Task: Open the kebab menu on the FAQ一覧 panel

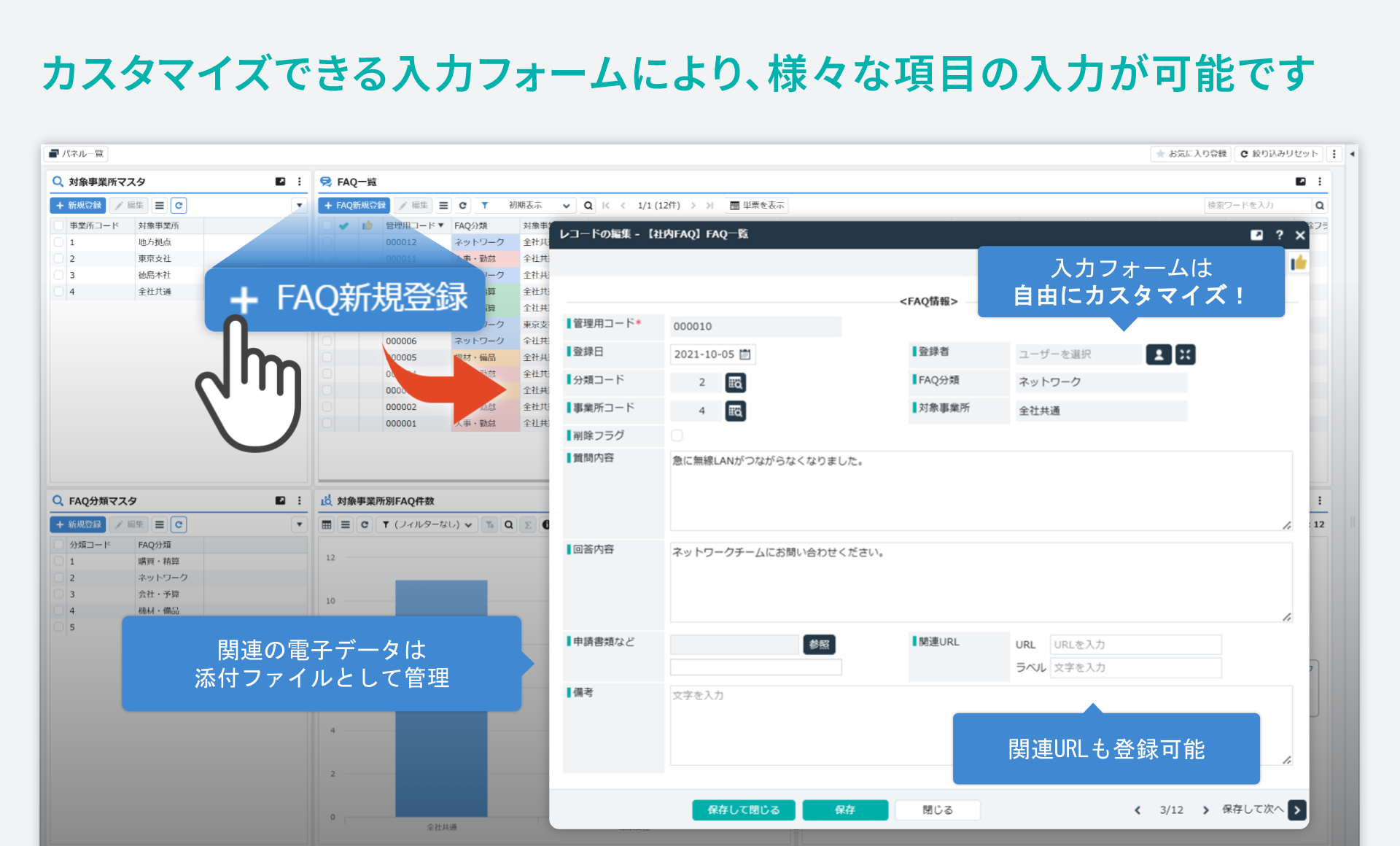Action: tap(1319, 182)
